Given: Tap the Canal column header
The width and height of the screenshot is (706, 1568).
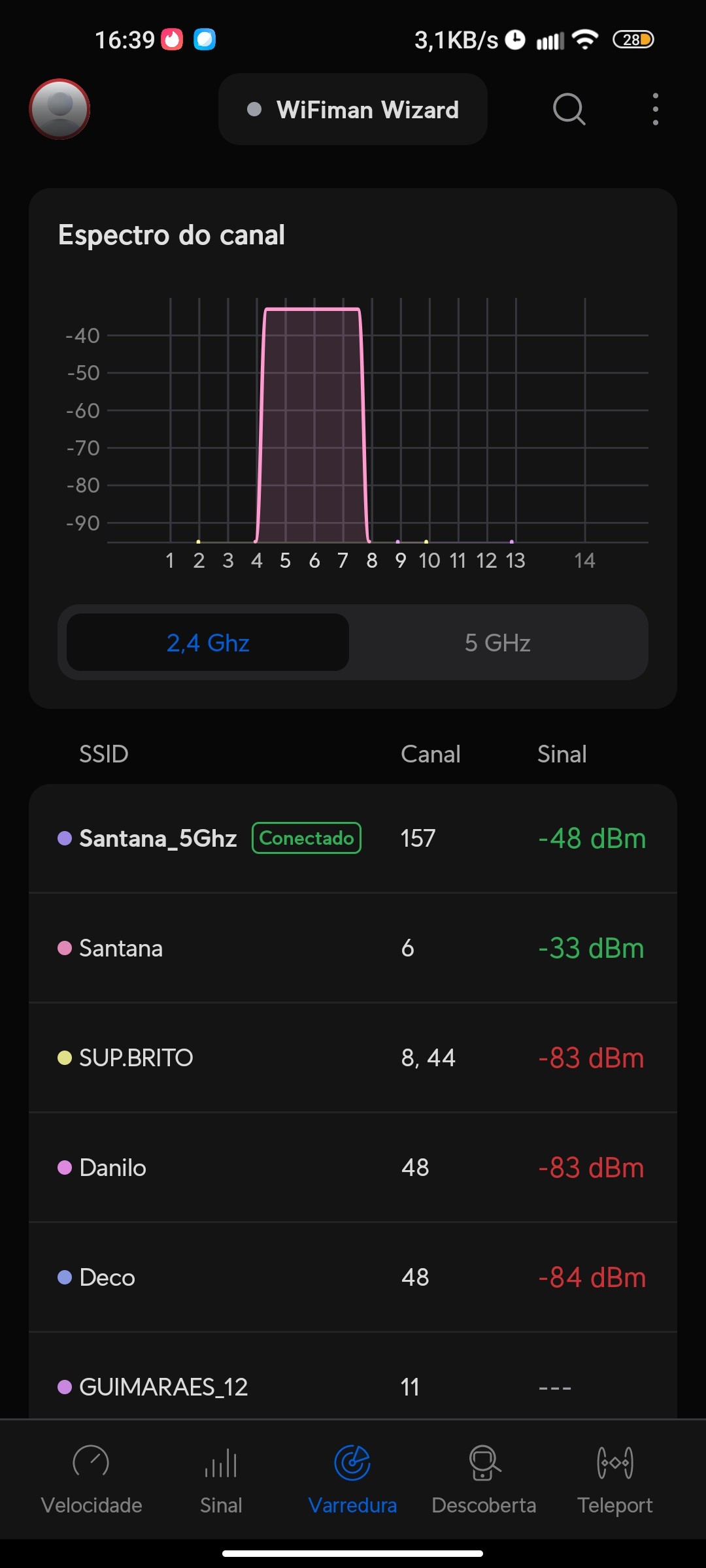Looking at the screenshot, I should pos(430,754).
